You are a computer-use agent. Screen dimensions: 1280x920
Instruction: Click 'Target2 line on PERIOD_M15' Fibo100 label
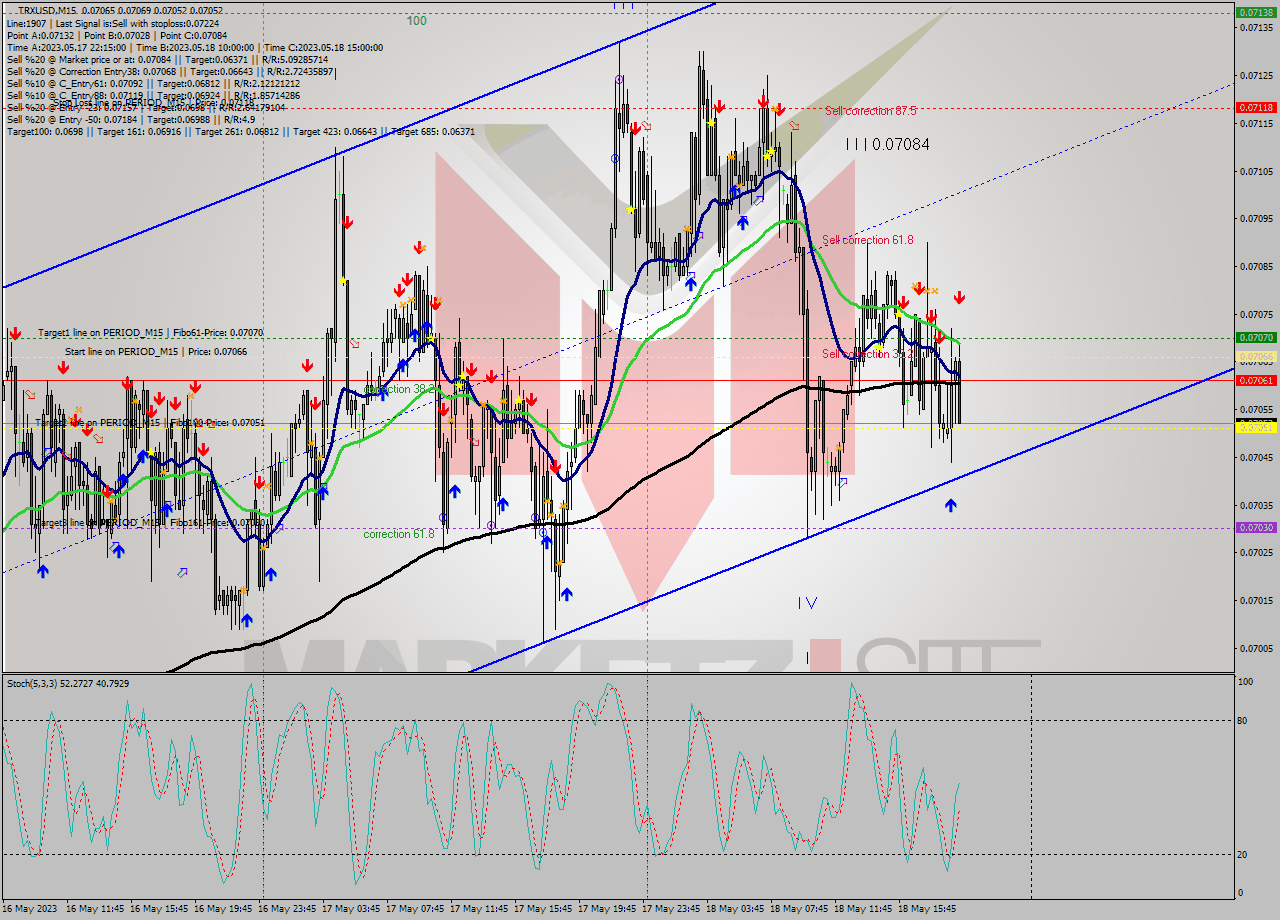[151, 423]
